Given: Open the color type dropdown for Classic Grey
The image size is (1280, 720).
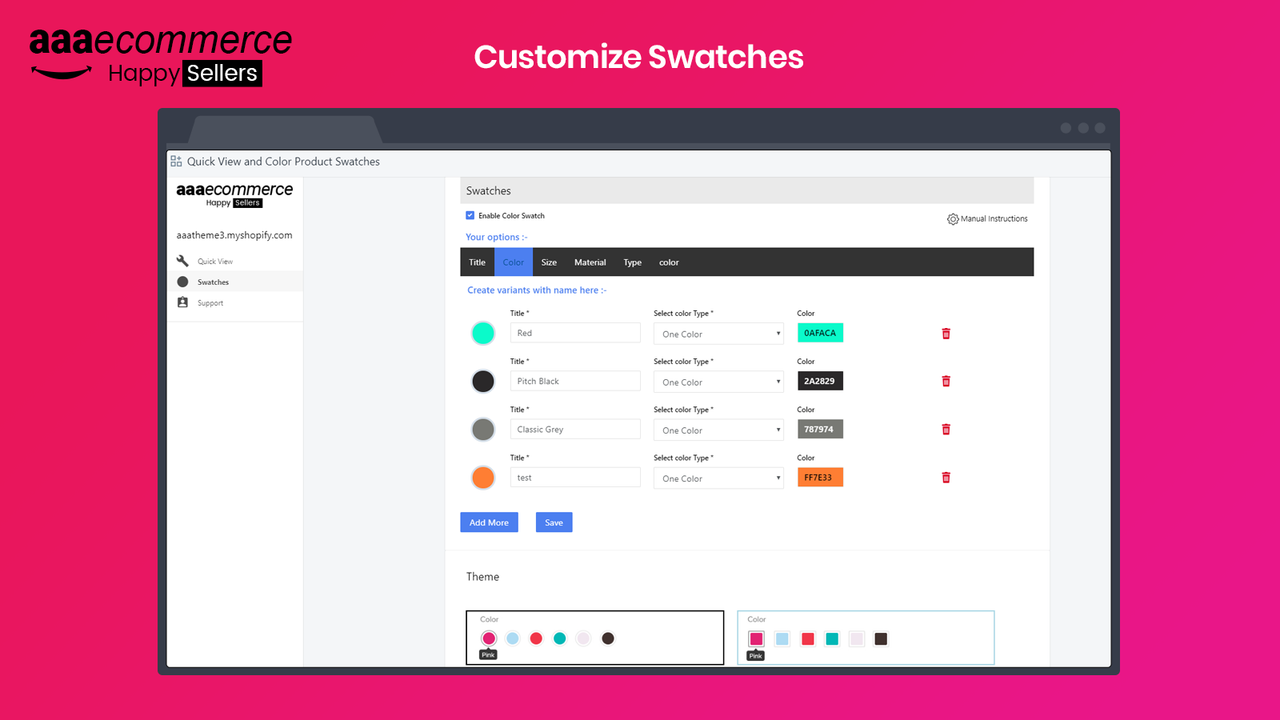Looking at the screenshot, I should (718, 430).
